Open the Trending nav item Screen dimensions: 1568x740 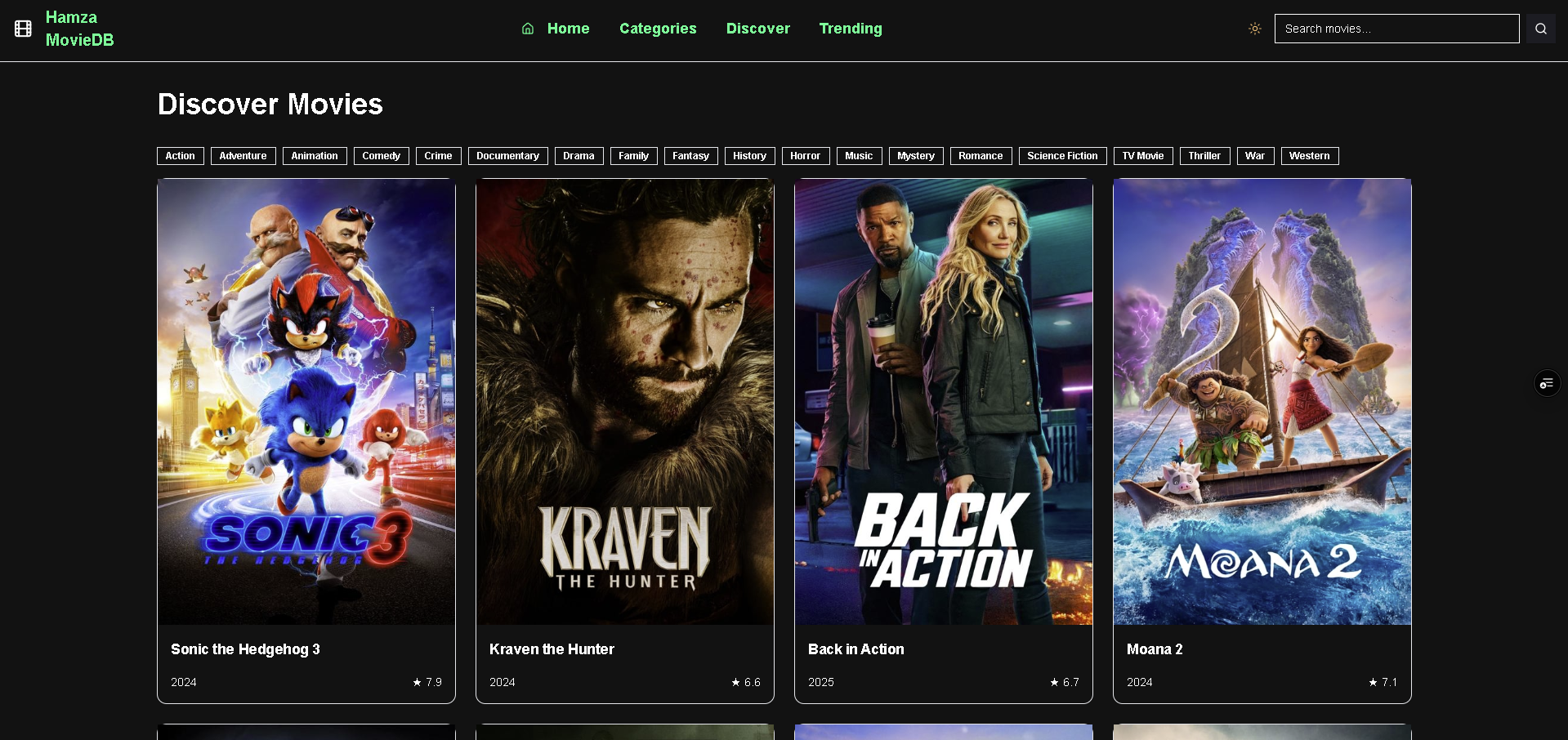click(851, 29)
